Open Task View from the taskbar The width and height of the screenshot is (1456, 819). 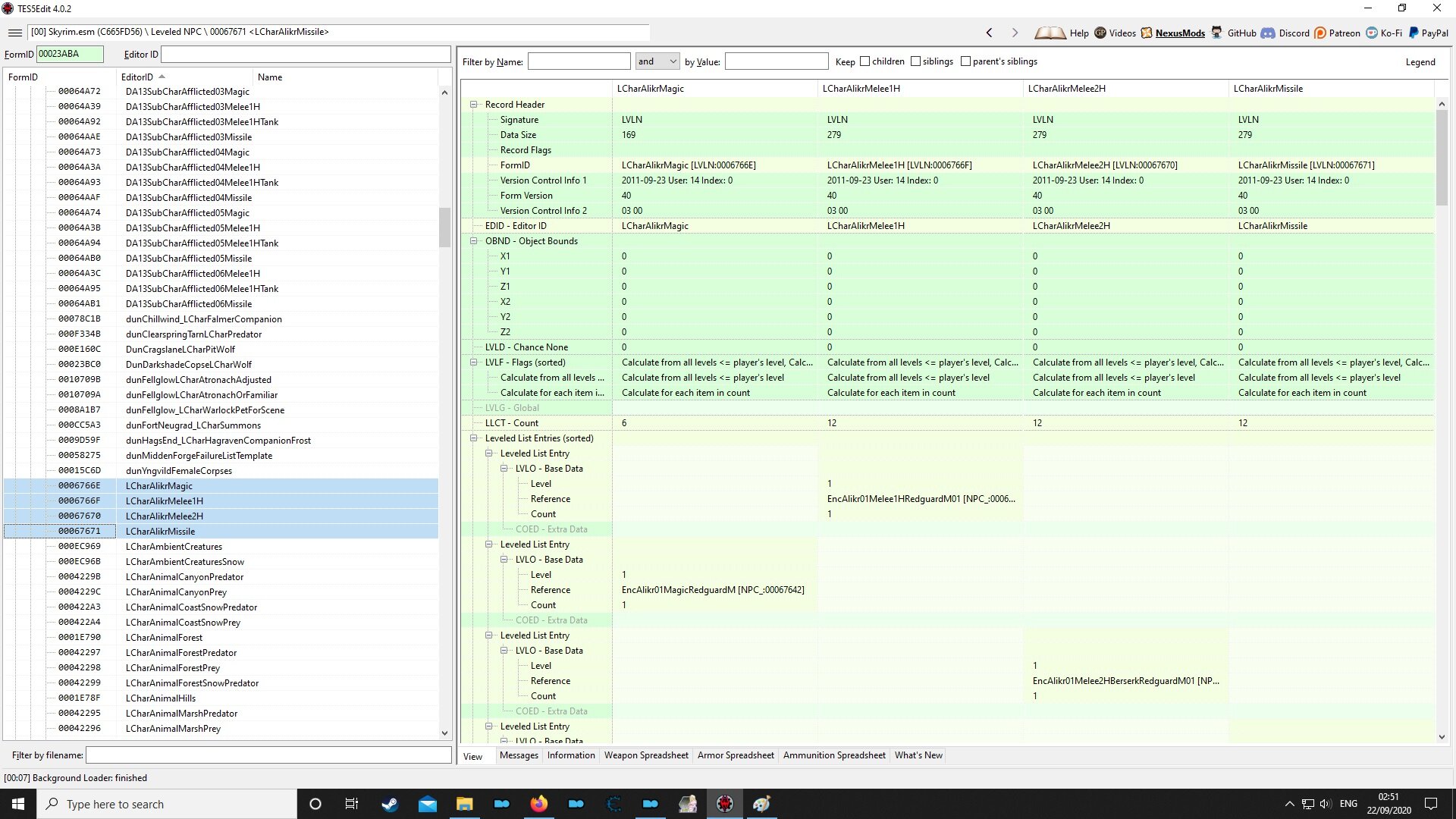coord(351,804)
